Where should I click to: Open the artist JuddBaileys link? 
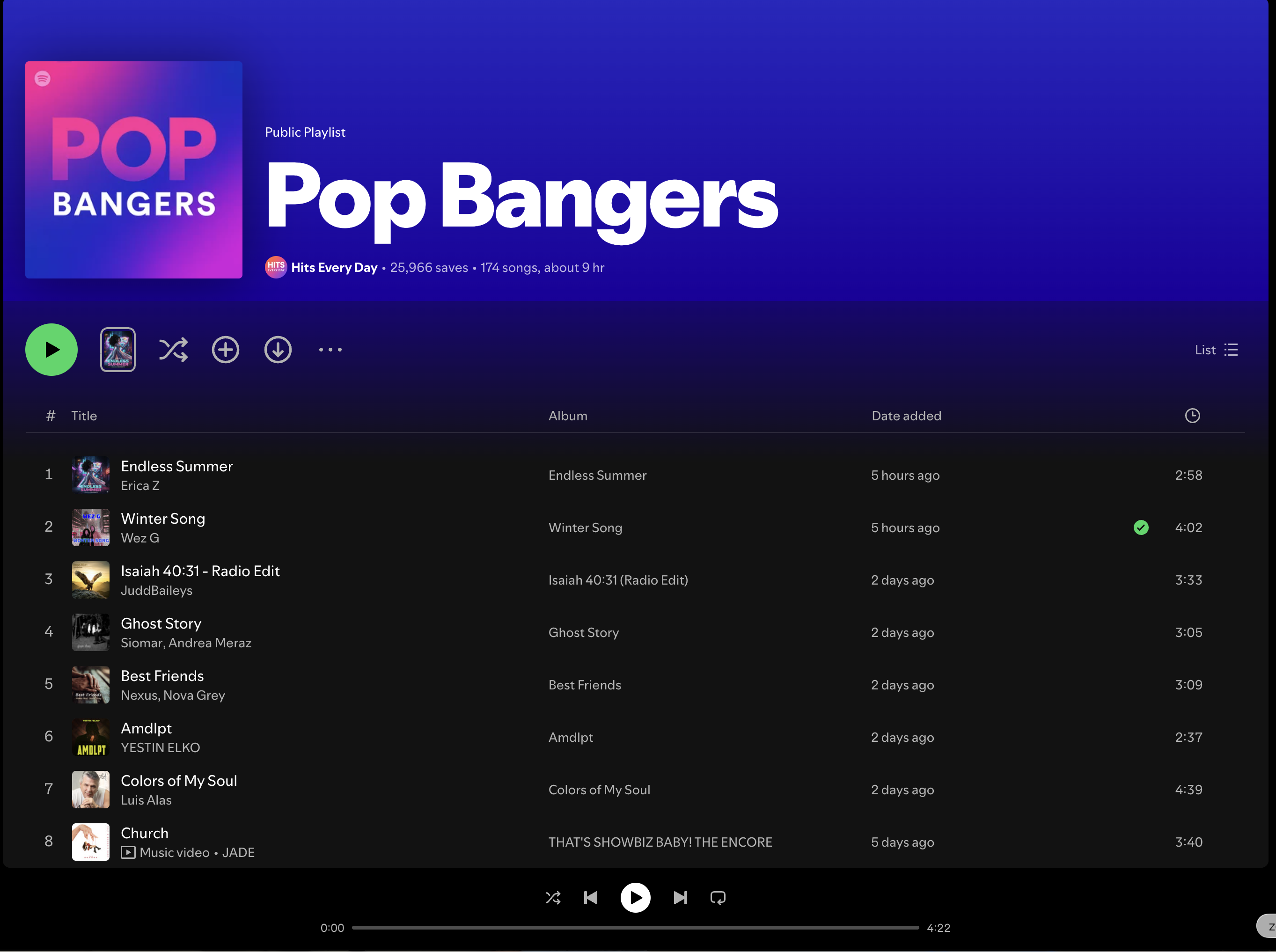pos(156,591)
